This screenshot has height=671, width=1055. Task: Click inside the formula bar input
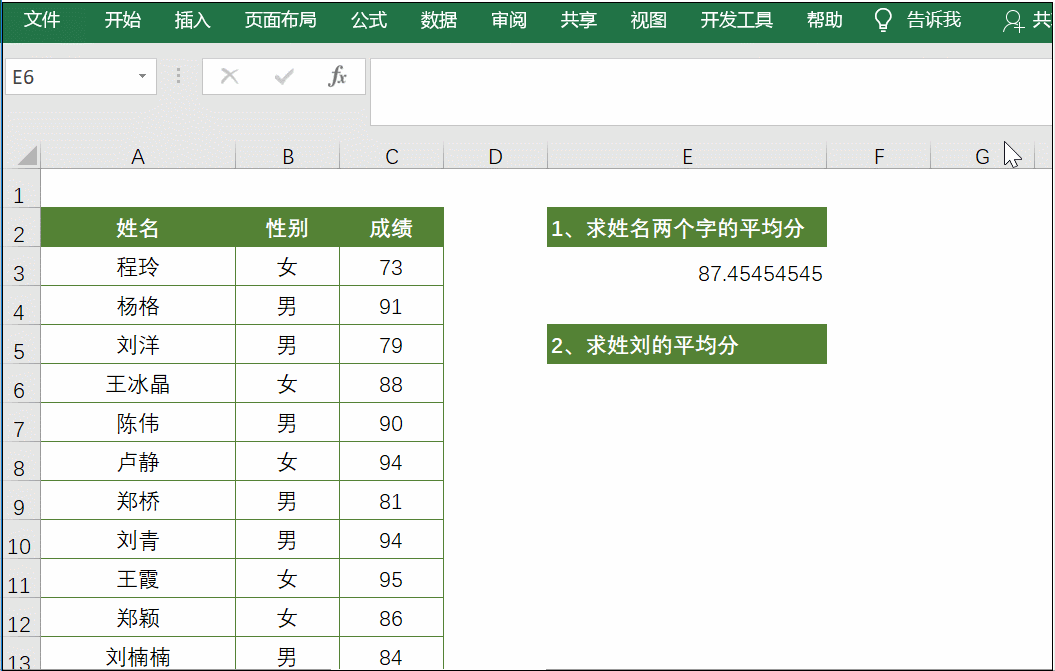coord(700,91)
